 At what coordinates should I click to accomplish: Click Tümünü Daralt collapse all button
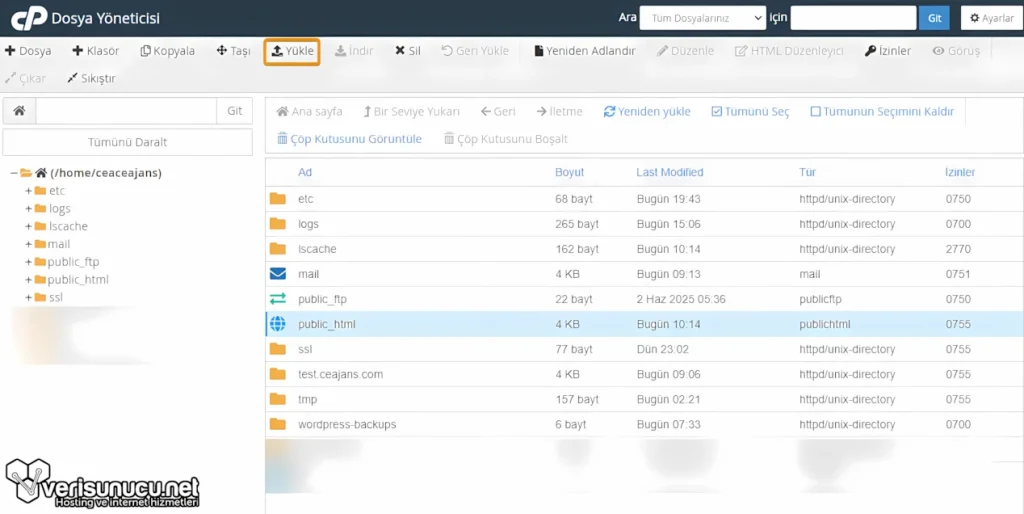pos(127,142)
